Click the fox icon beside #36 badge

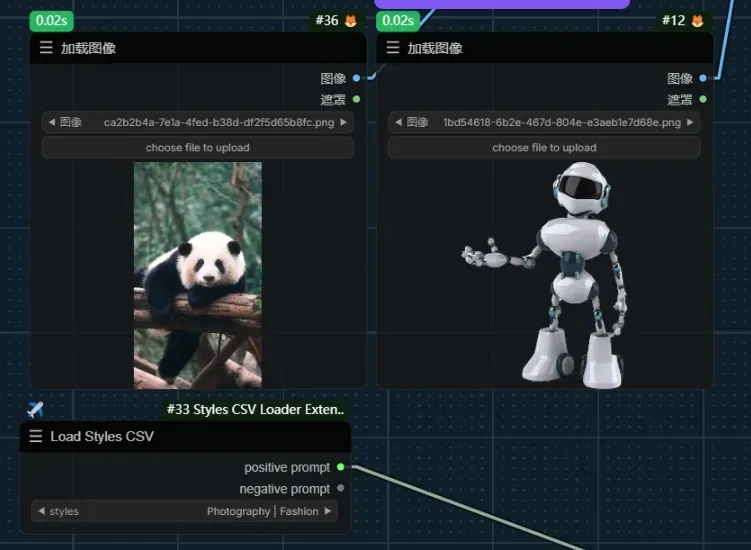[x=351, y=20]
